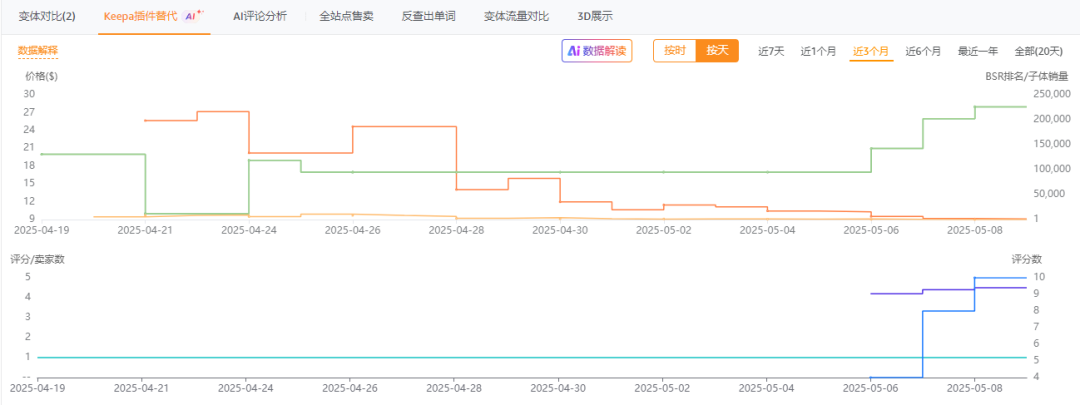Open the 变体对比(2) tab
This screenshot has height=405, width=1080.
47,17
